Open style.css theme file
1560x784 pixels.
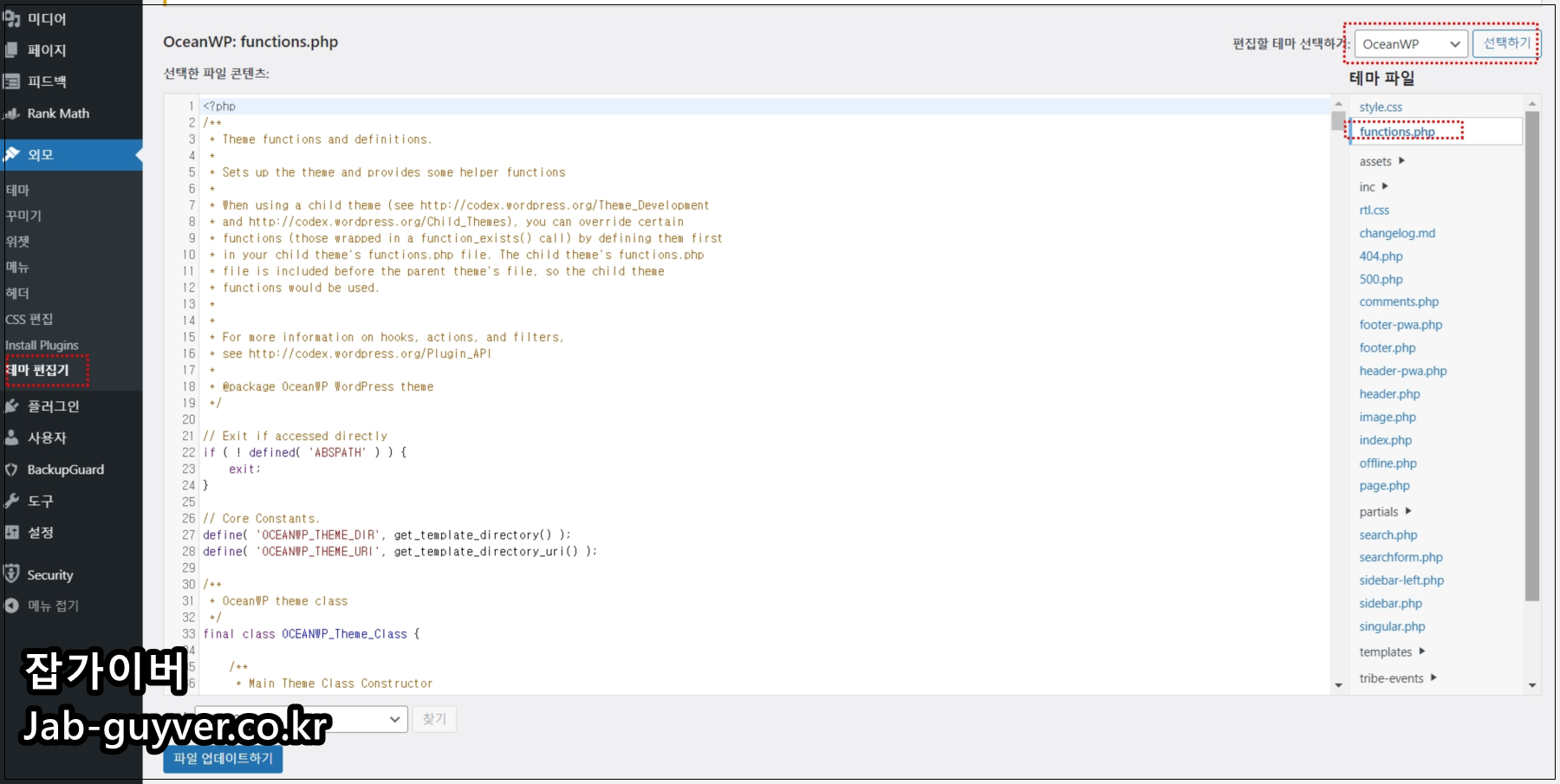point(1381,107)
